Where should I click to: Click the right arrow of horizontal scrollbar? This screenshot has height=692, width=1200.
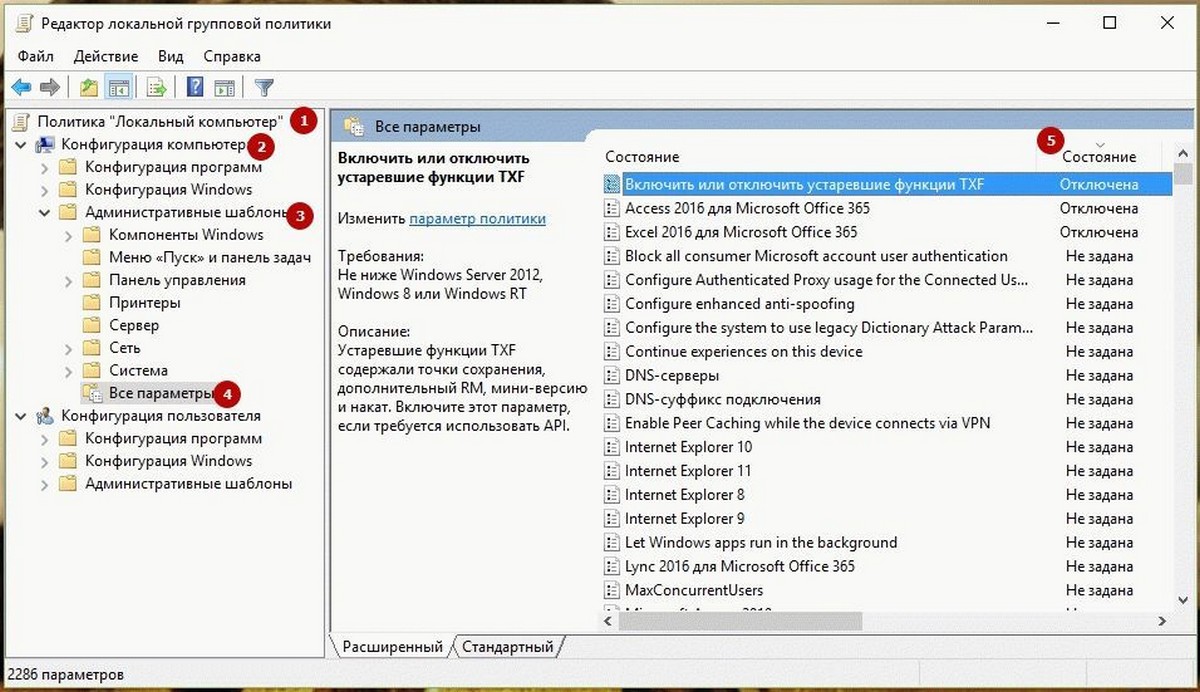point(1163,620)
